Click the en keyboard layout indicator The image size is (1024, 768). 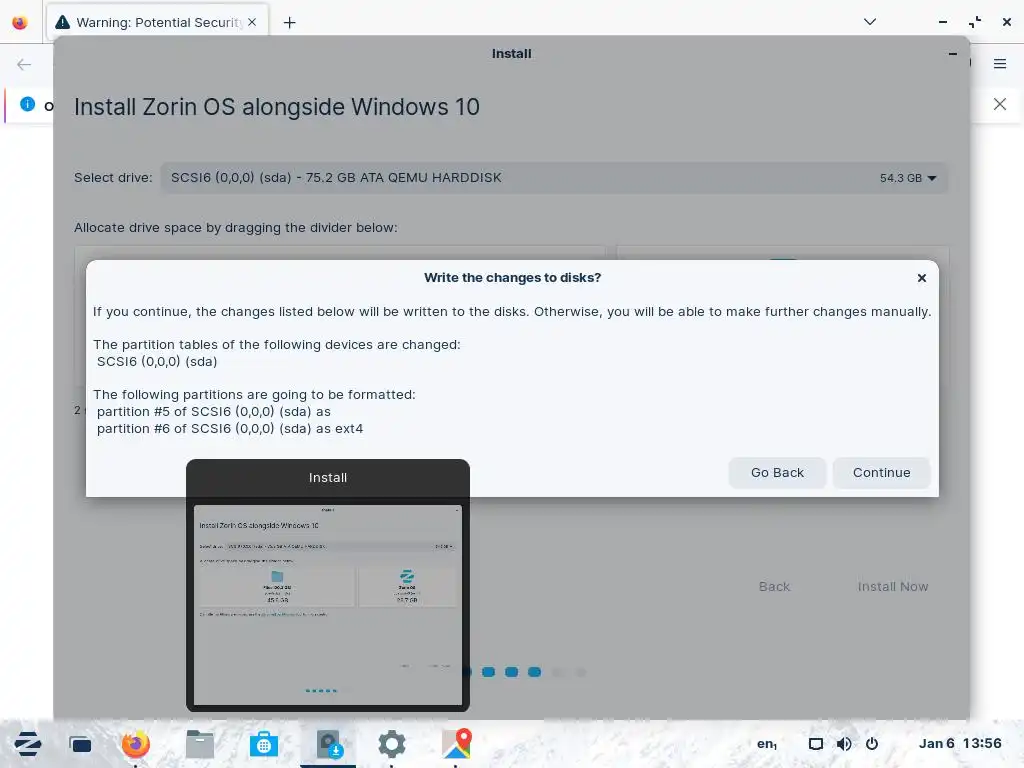click(767, 744)
